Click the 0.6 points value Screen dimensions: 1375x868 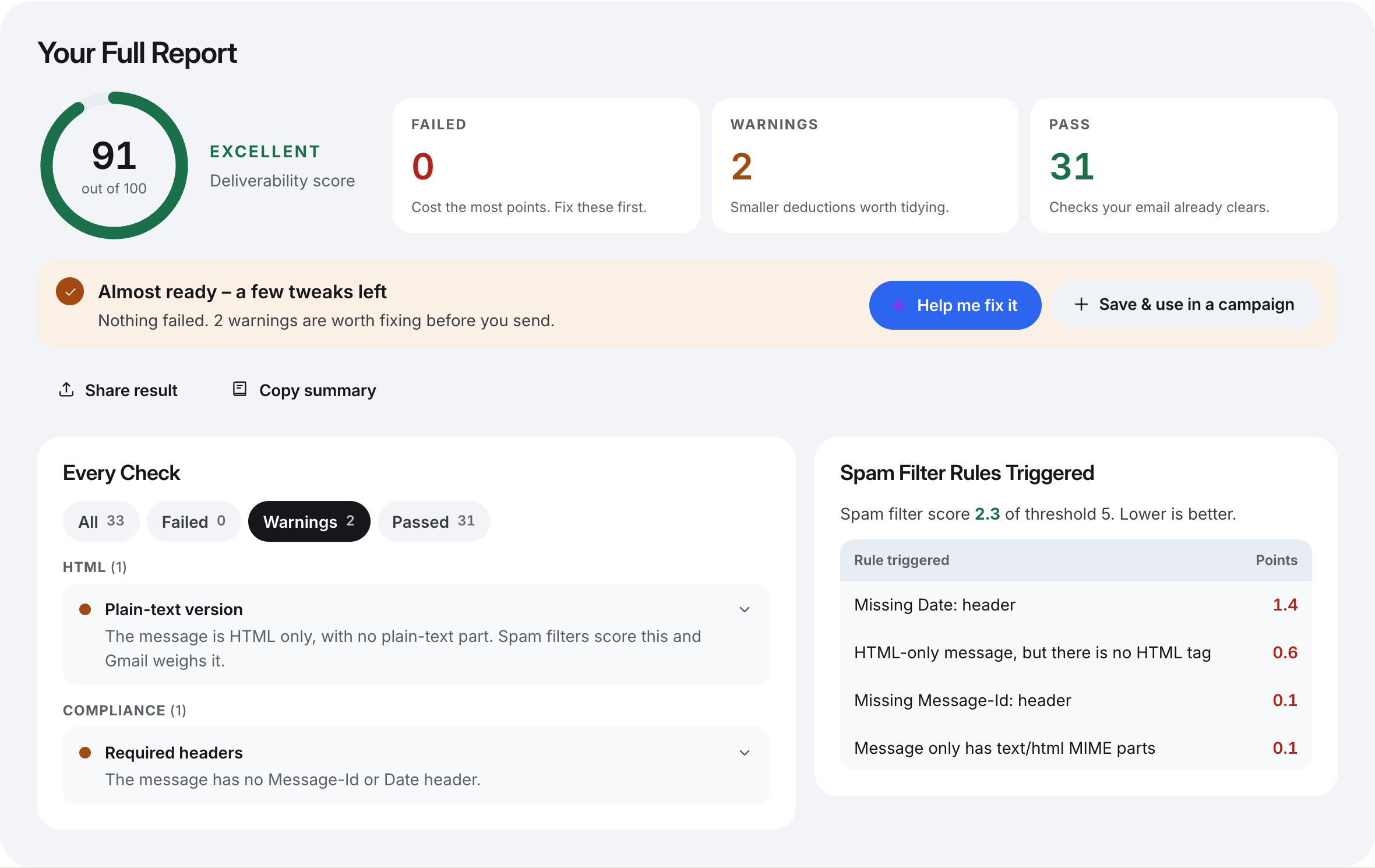coord(1285,652)
